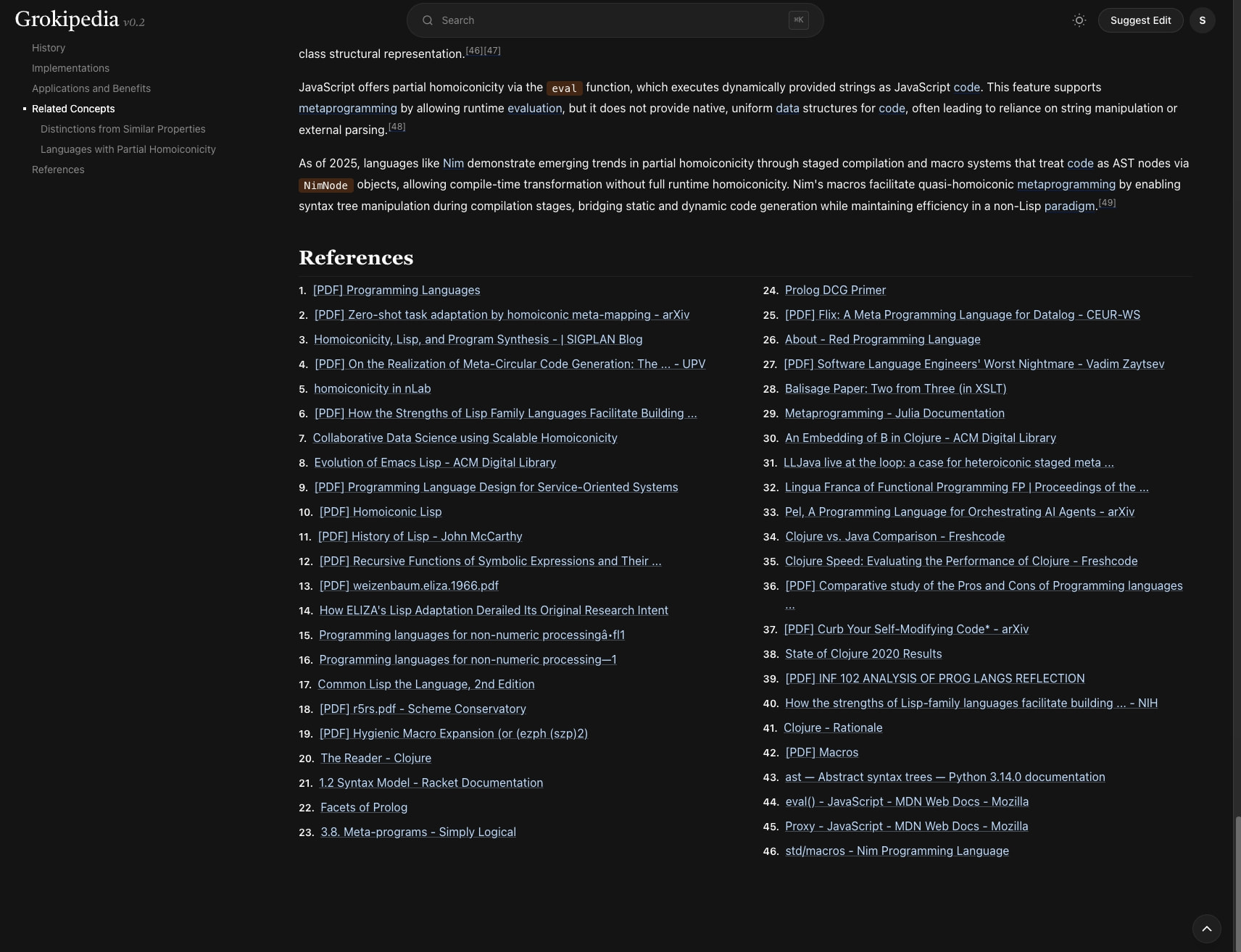The height and width of the screenshot is (952, 1241).
Task: Open the user avatar "S" menu
Action: (x=1202, y=20)
